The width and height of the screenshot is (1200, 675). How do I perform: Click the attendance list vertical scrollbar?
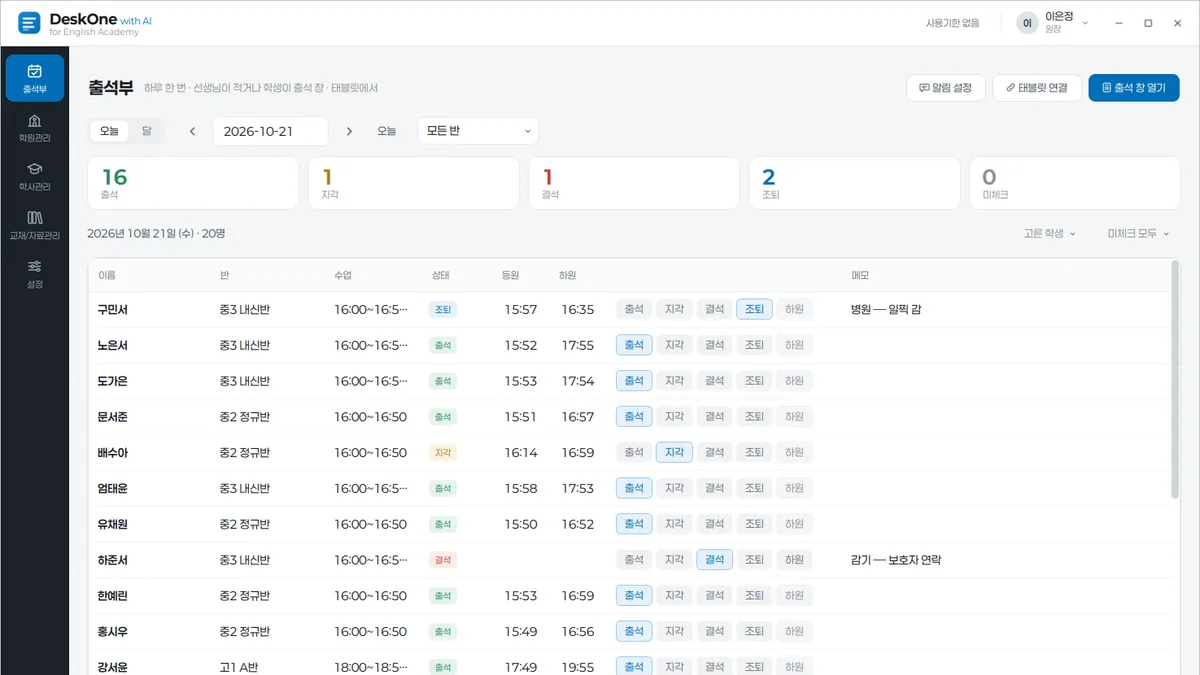click(1174, 380)
